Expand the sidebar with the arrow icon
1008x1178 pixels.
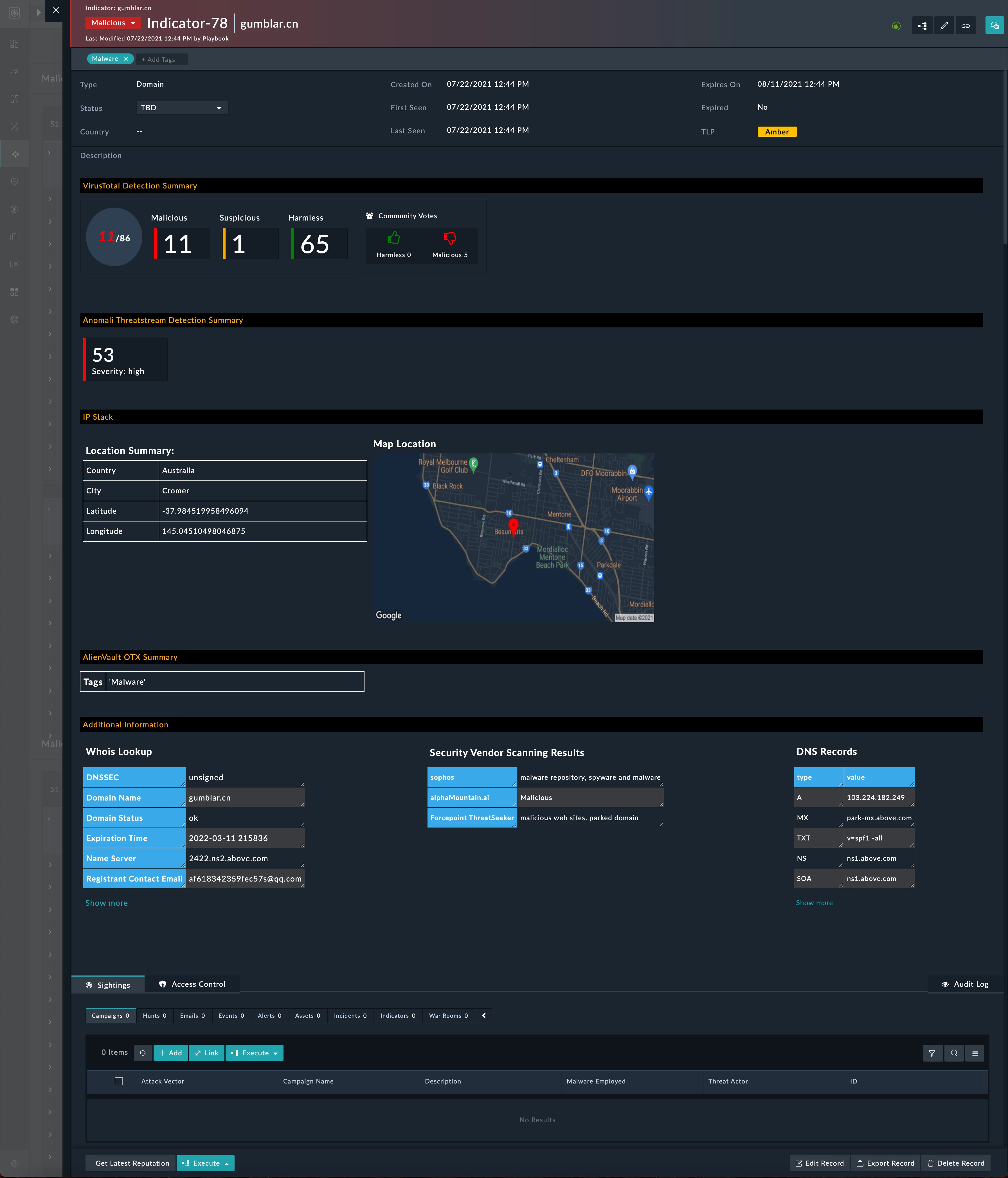(x=38, y=12)
